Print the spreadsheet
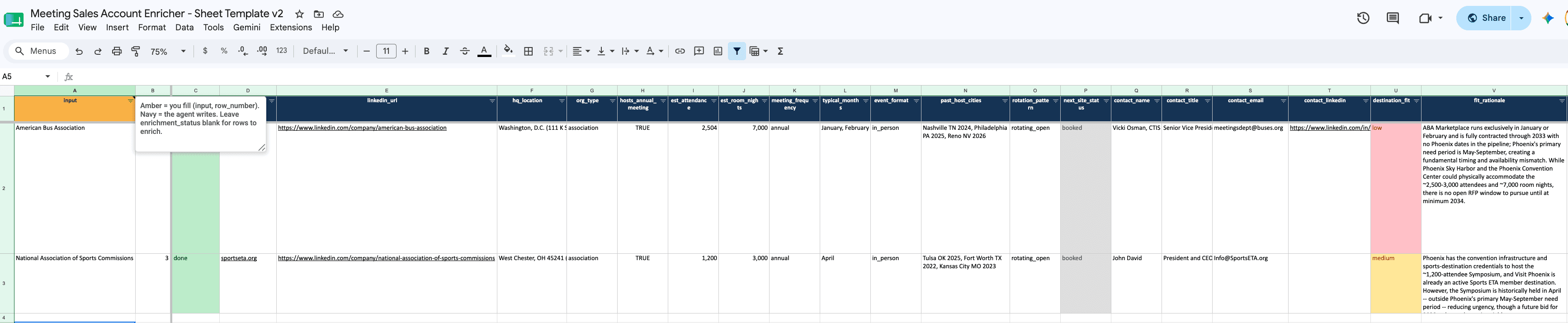Image resolution: width=1568 pixels, height=323 pixels. click(x=117, y=51)
